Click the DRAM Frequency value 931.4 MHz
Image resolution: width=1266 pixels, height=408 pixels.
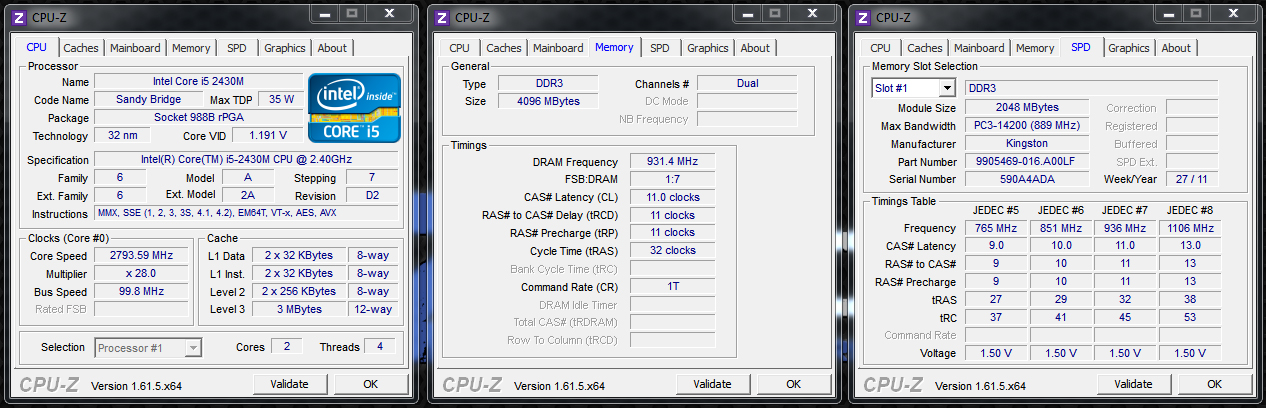[672, 162]
